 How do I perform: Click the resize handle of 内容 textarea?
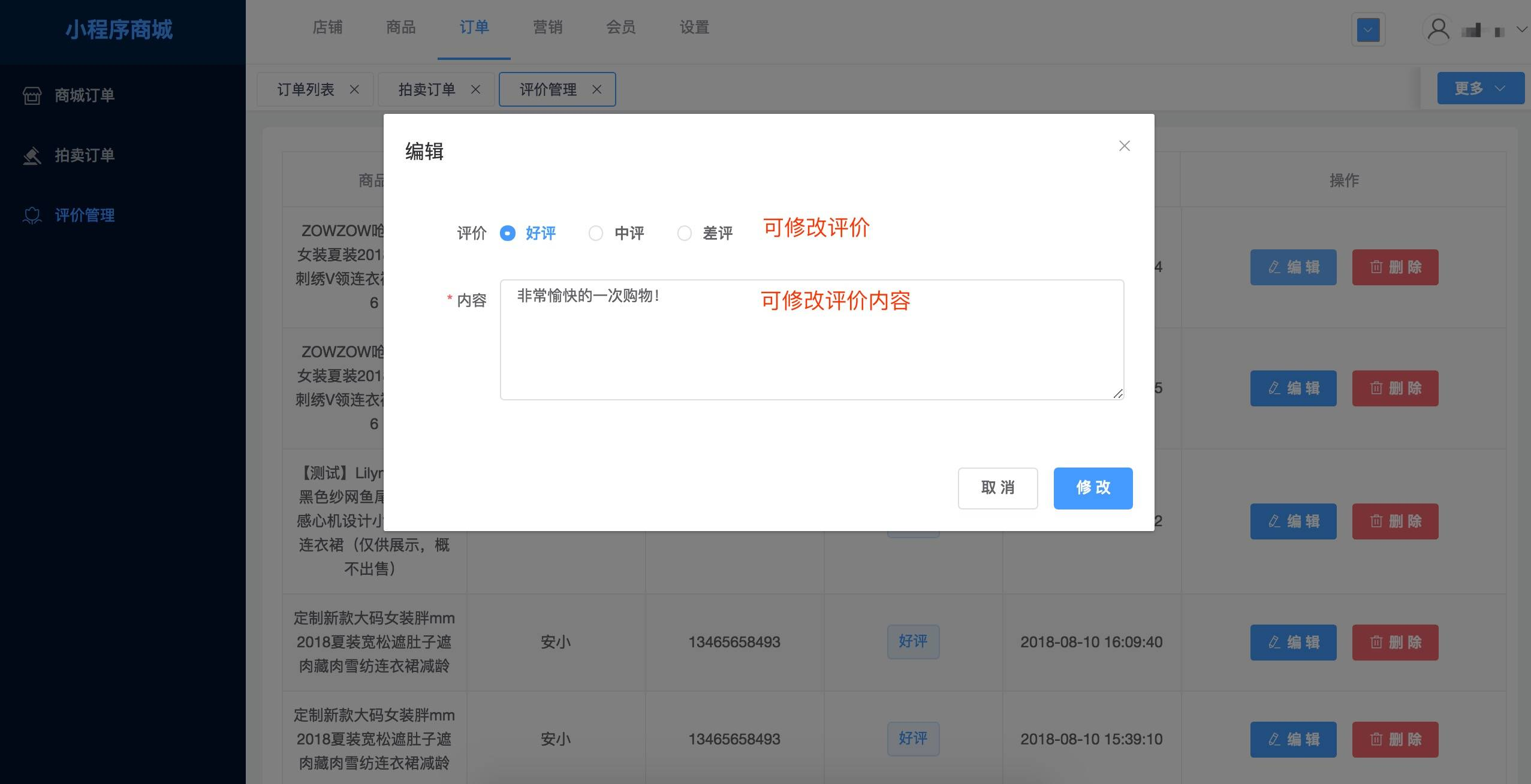(x=1118, y=393)
